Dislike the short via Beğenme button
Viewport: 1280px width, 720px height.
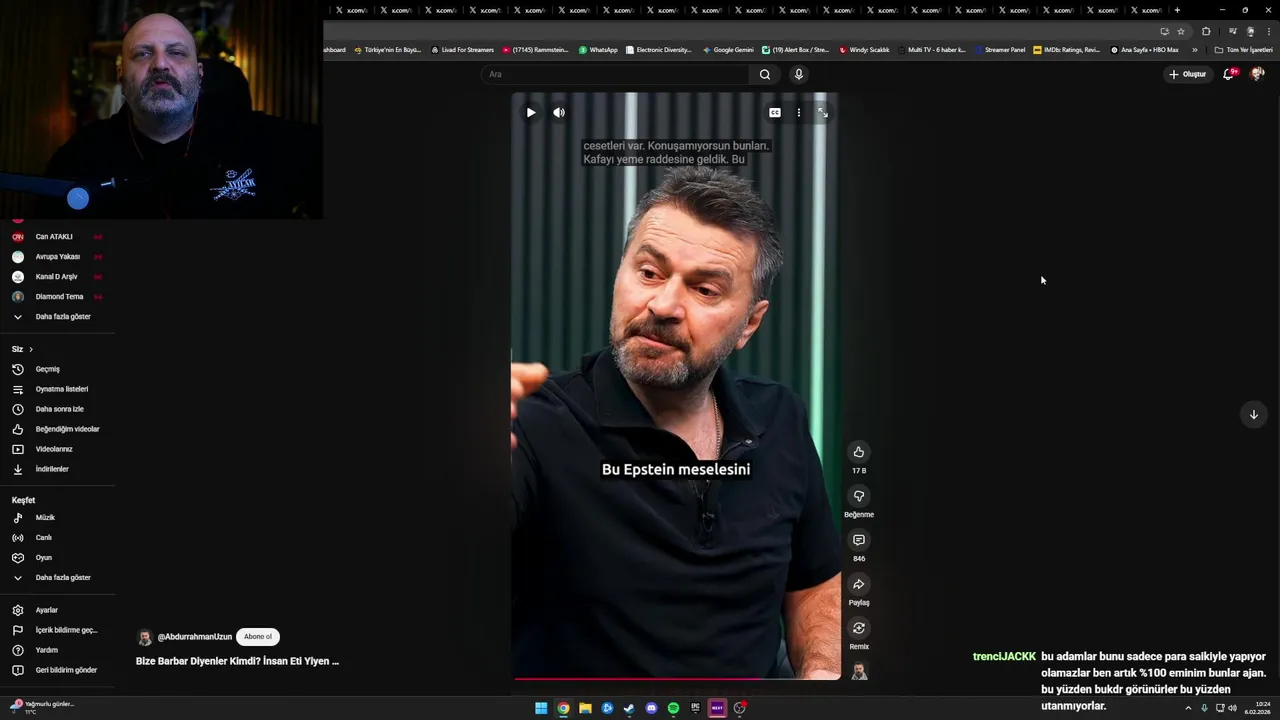pos(859,496)
